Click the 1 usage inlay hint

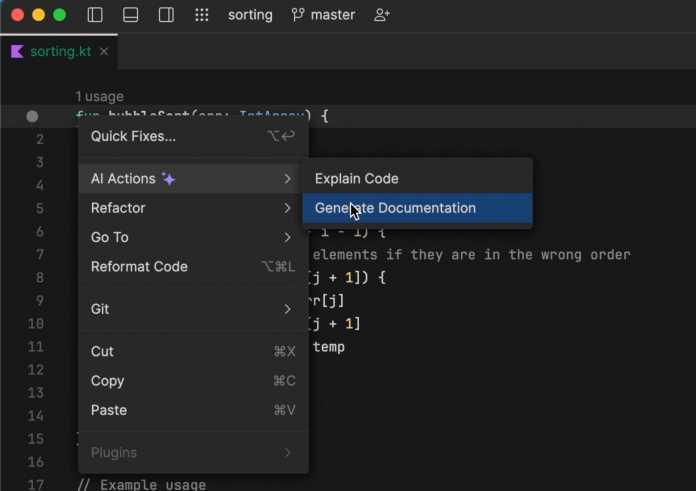99,96
